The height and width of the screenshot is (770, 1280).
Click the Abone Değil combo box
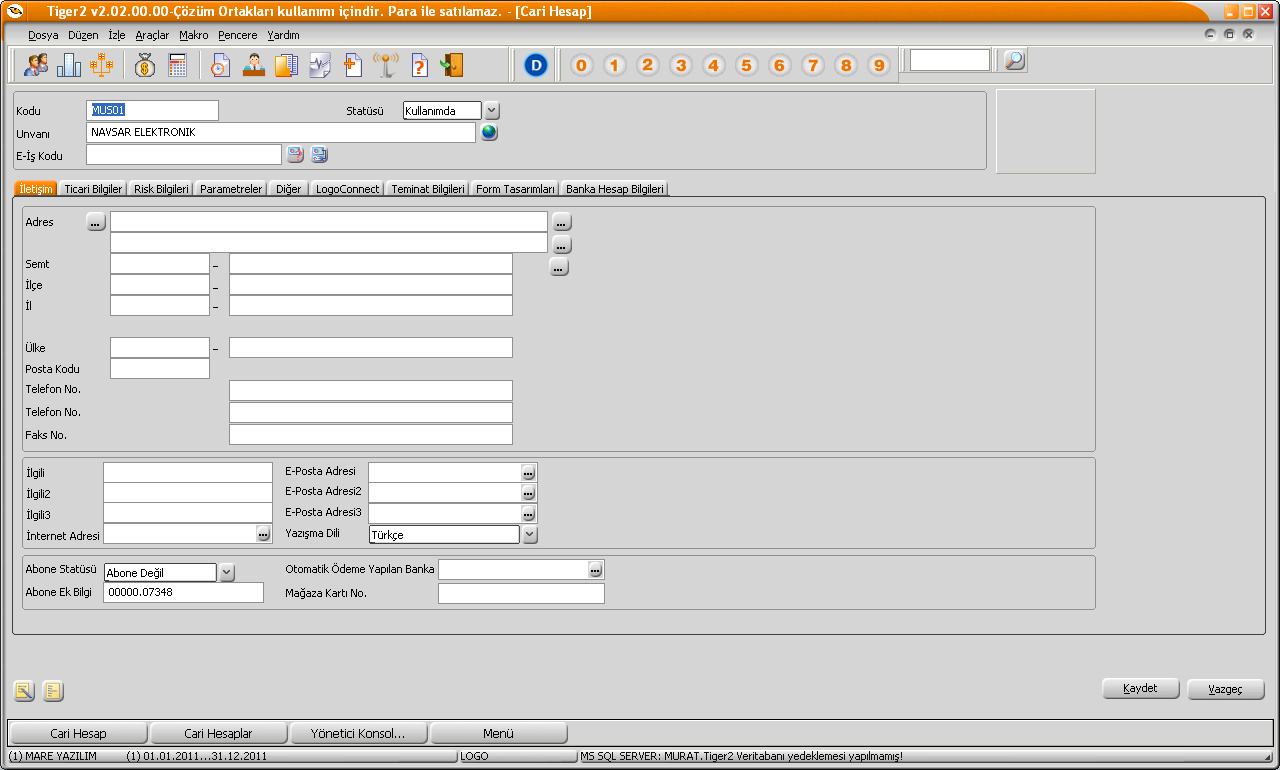160,573
